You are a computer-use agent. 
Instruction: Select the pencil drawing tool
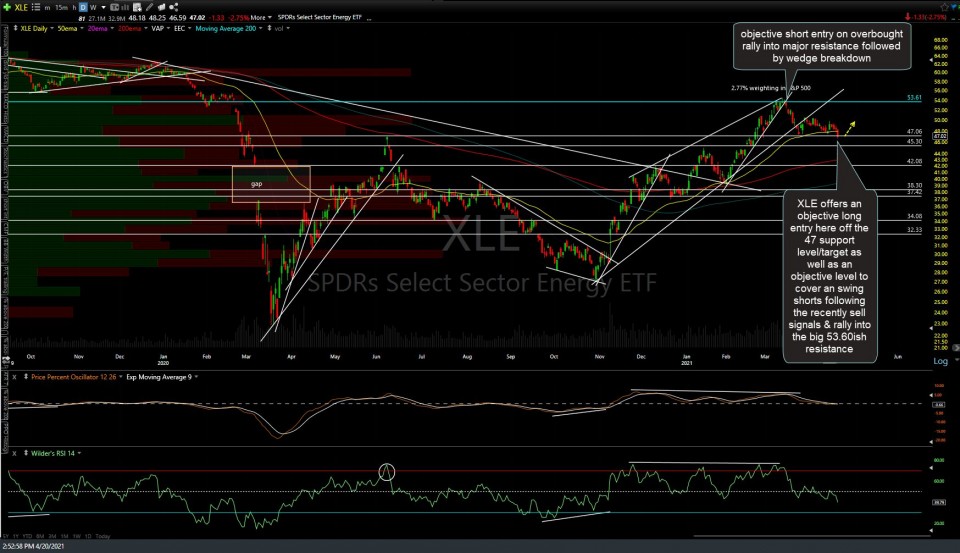coord(149,7)
